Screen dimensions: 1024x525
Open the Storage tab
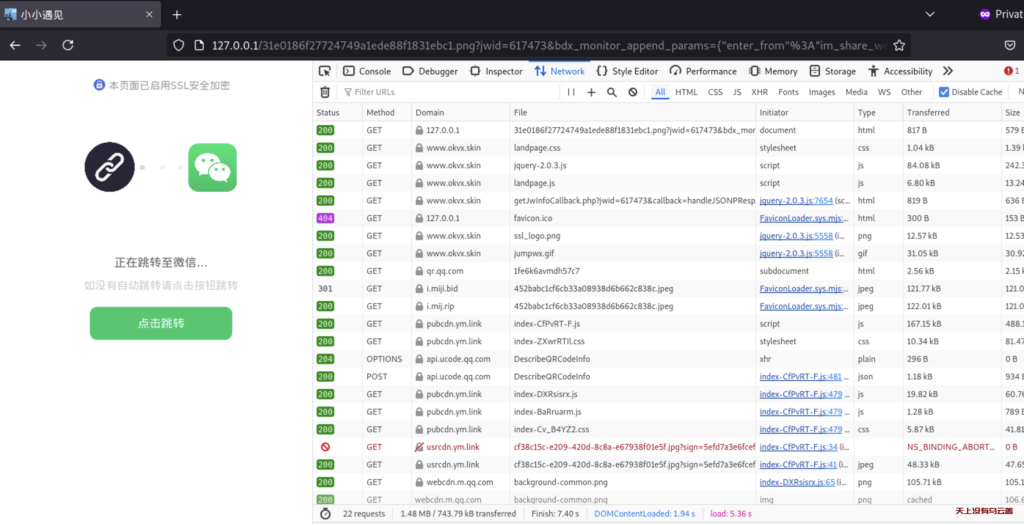(833, 71)
